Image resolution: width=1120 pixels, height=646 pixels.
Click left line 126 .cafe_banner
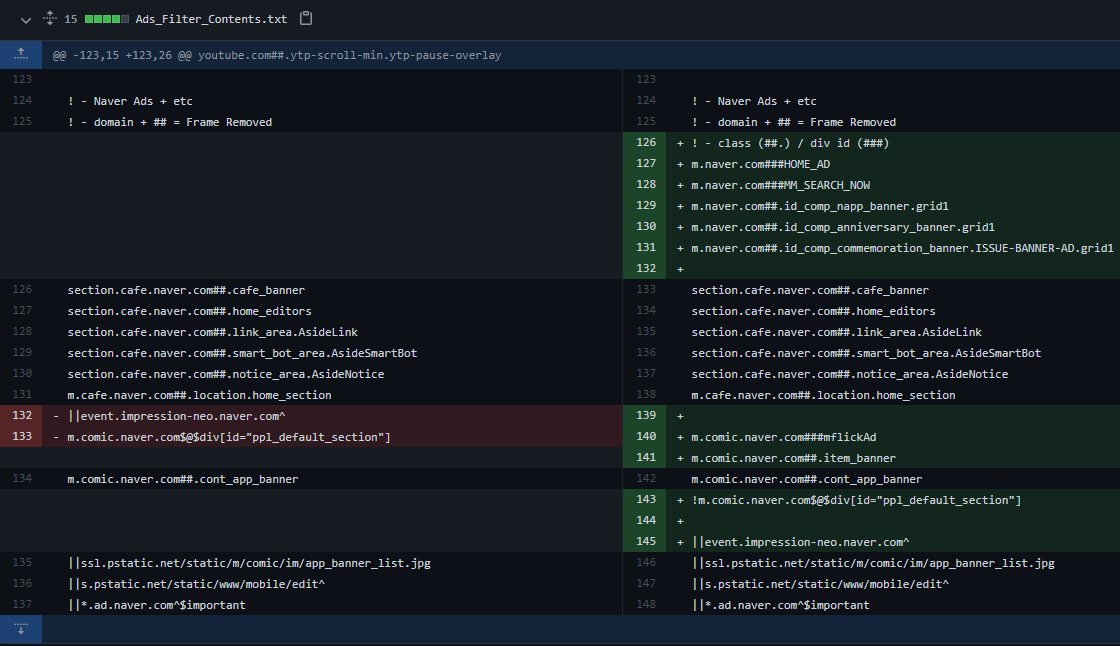click(x=186, y=290)
